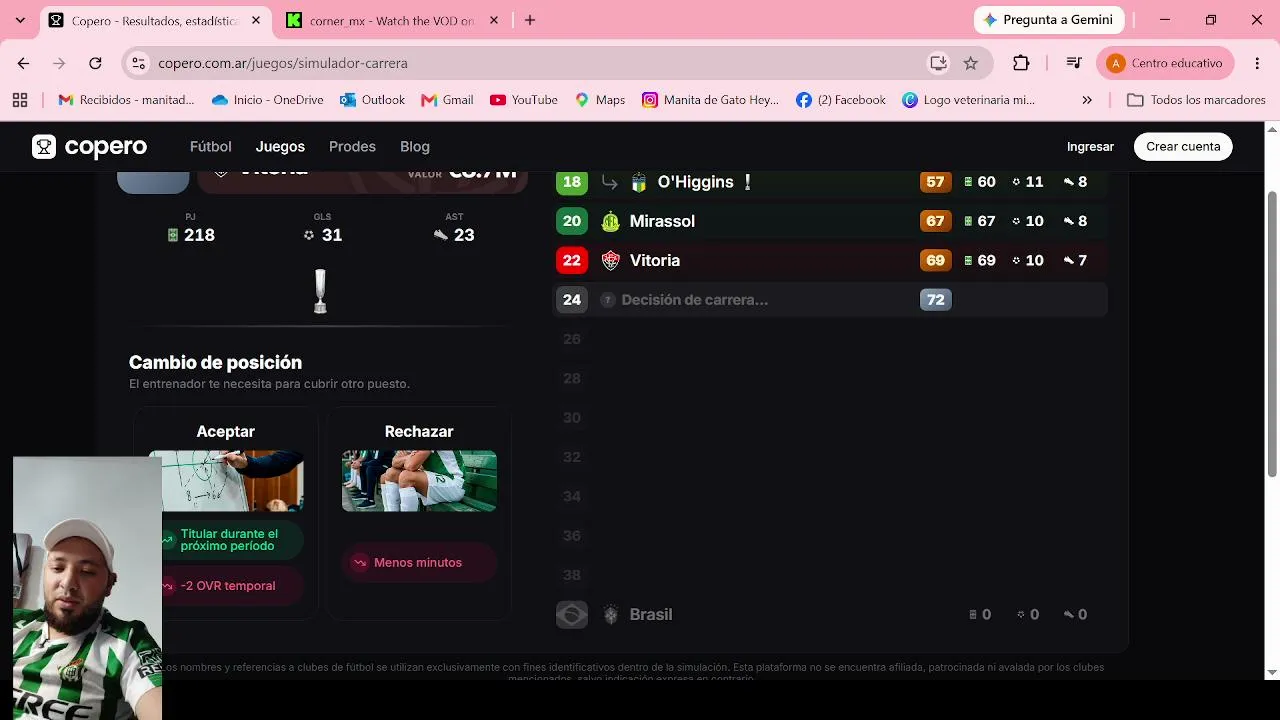Open the Blog menu item
The width and height of the screenshot is (1280, 720).
click(x=415, y=147)
